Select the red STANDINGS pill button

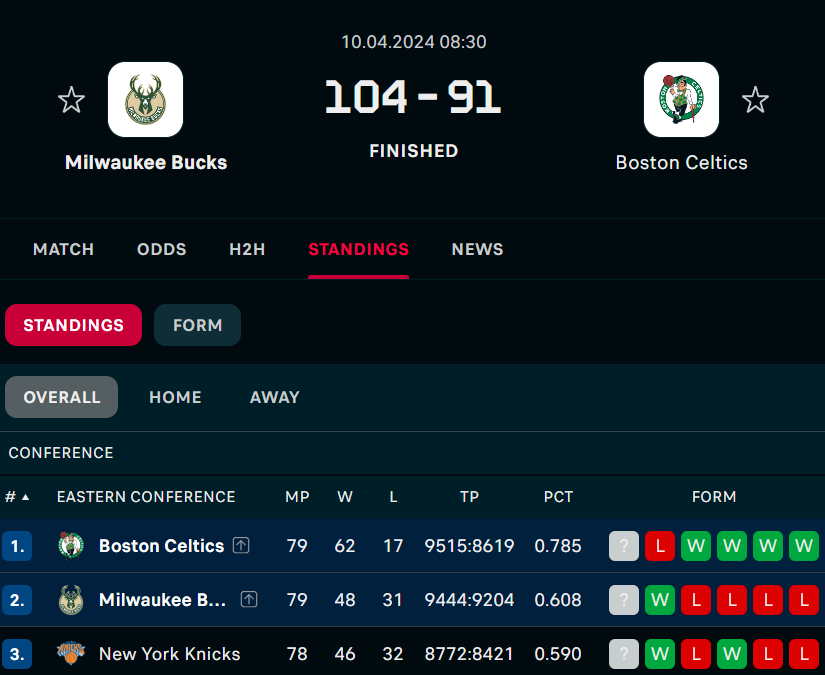click(73, 325)
